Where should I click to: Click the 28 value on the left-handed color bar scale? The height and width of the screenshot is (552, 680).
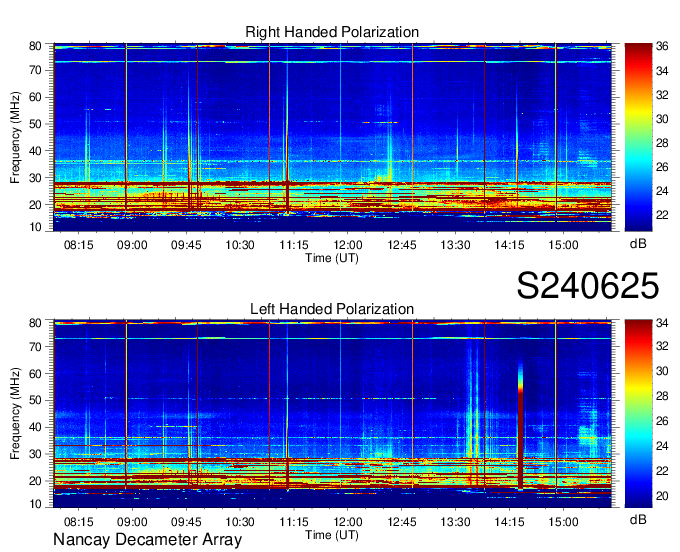tap(662, 395)
